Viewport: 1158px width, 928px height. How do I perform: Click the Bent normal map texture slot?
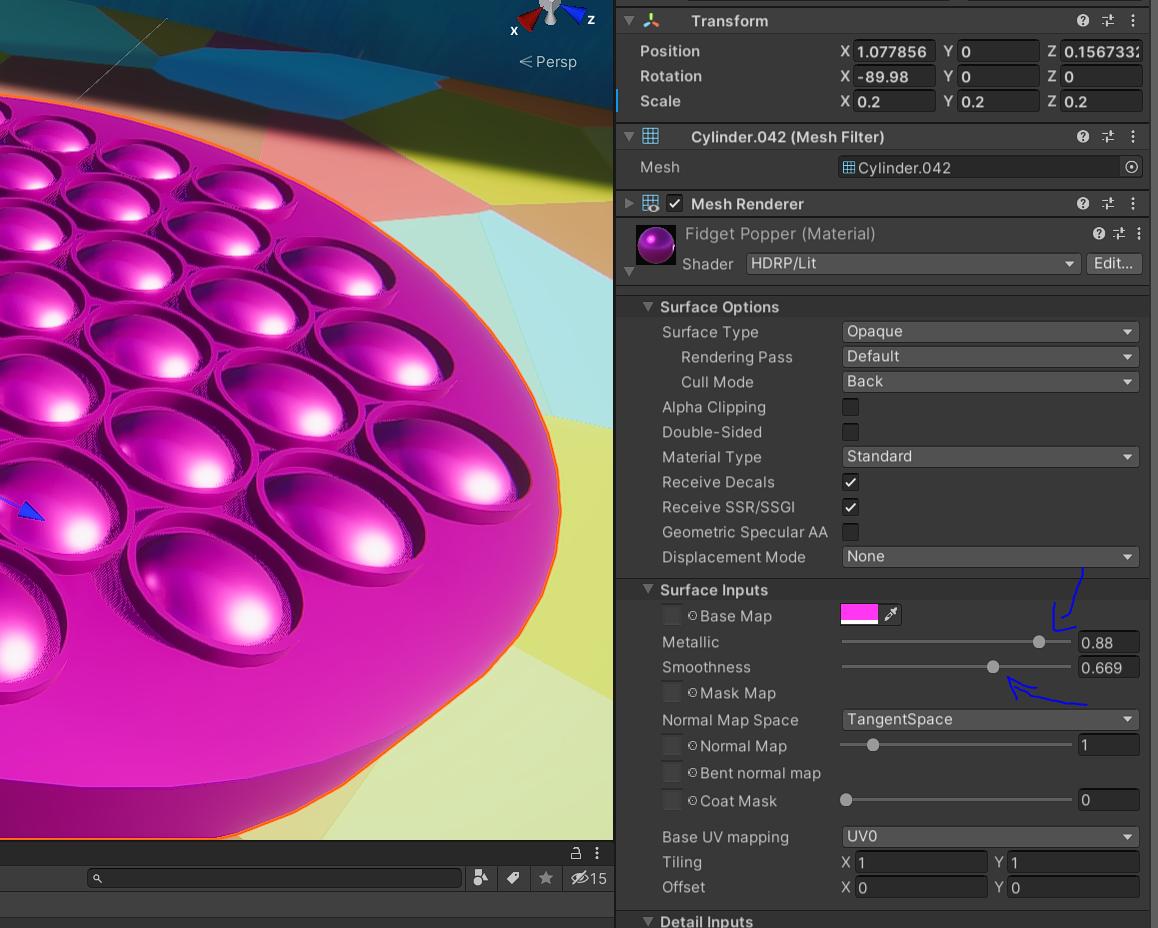[x=671, y=773]
